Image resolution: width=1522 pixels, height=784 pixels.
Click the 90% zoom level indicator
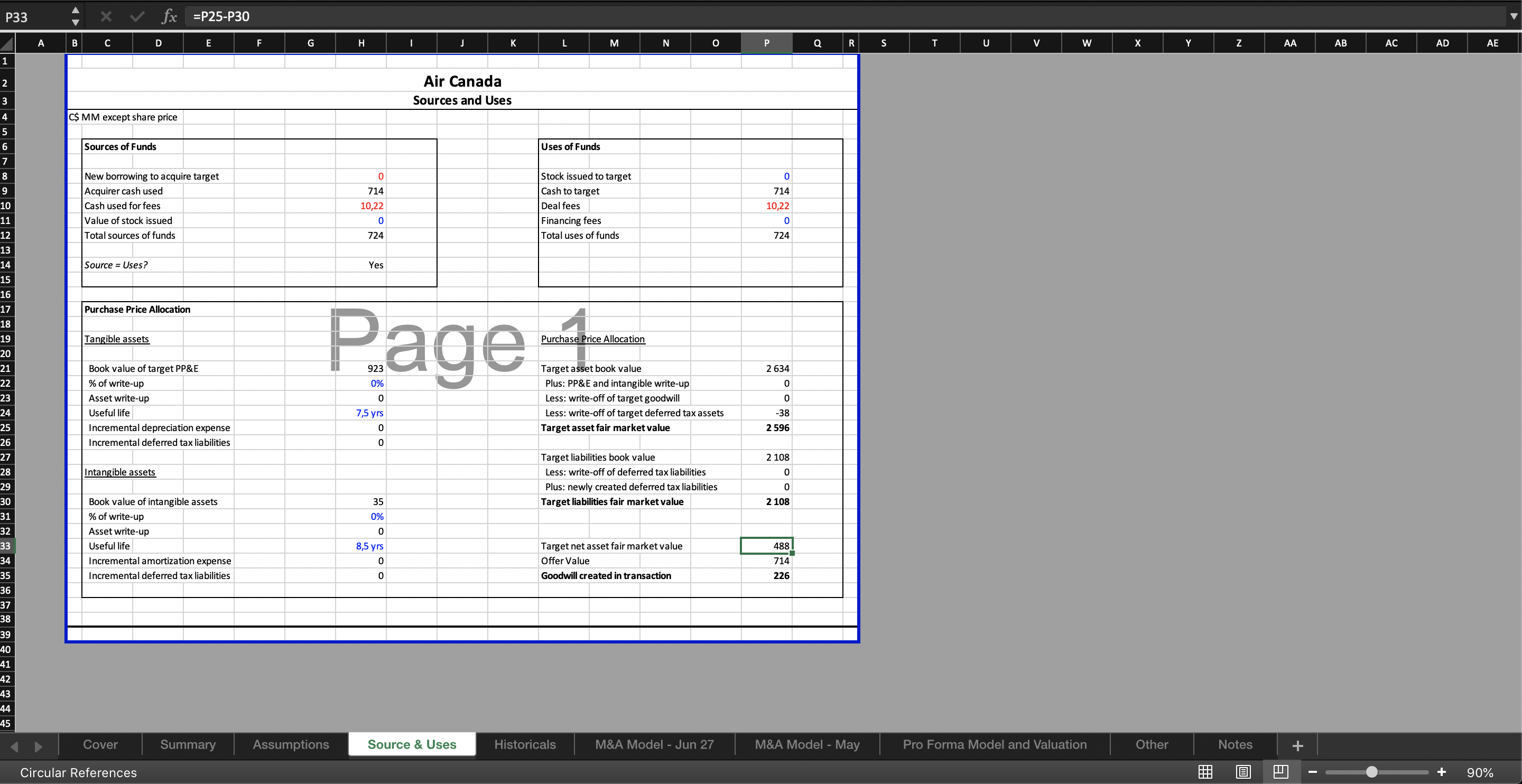click(1480, 773)
